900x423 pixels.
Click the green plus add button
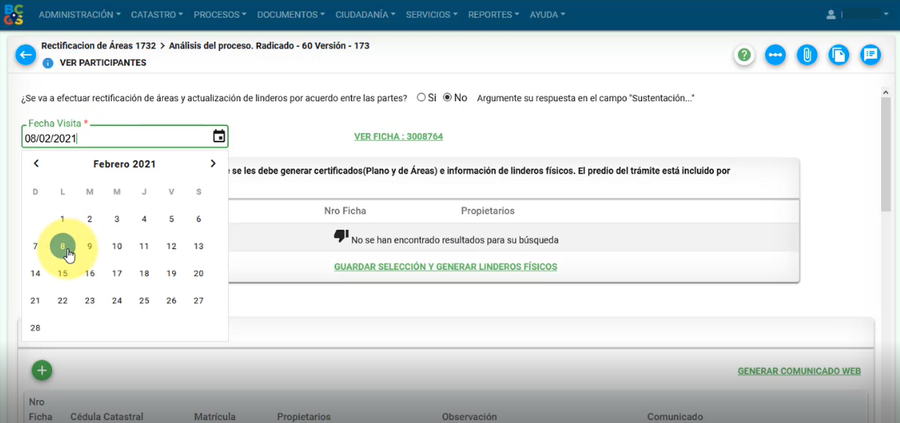pos(42,370)
